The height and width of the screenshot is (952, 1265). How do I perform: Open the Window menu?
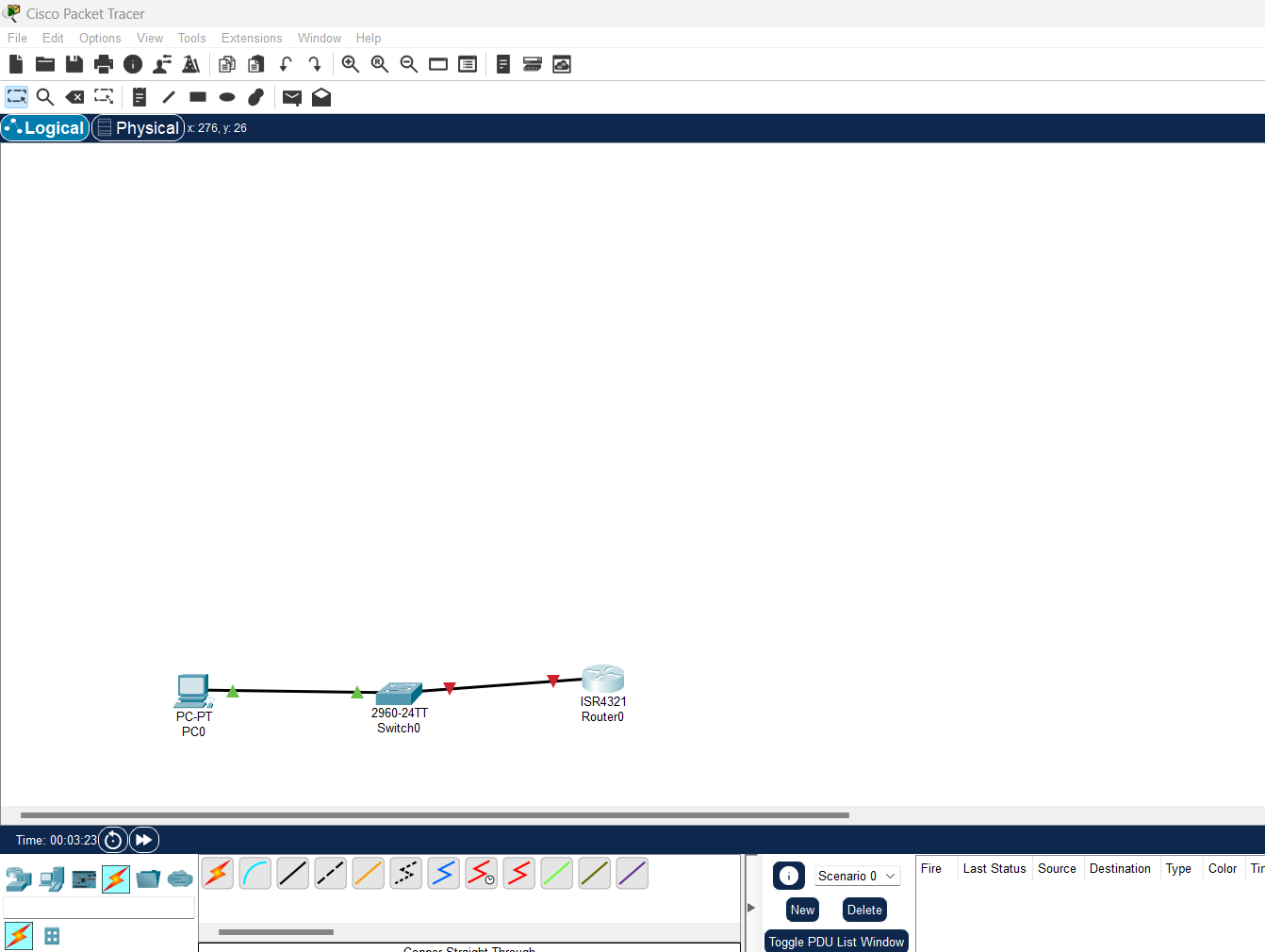click(320, 38)
